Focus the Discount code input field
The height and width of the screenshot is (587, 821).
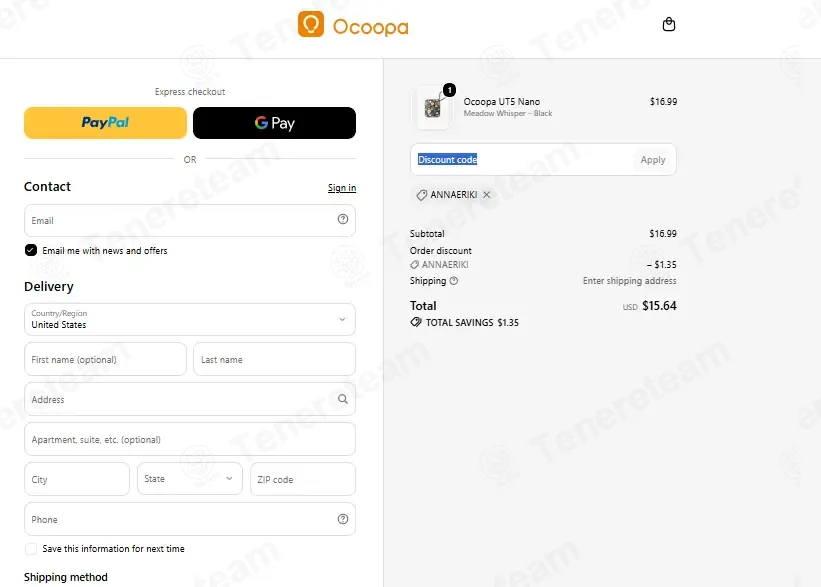[523, 160]
